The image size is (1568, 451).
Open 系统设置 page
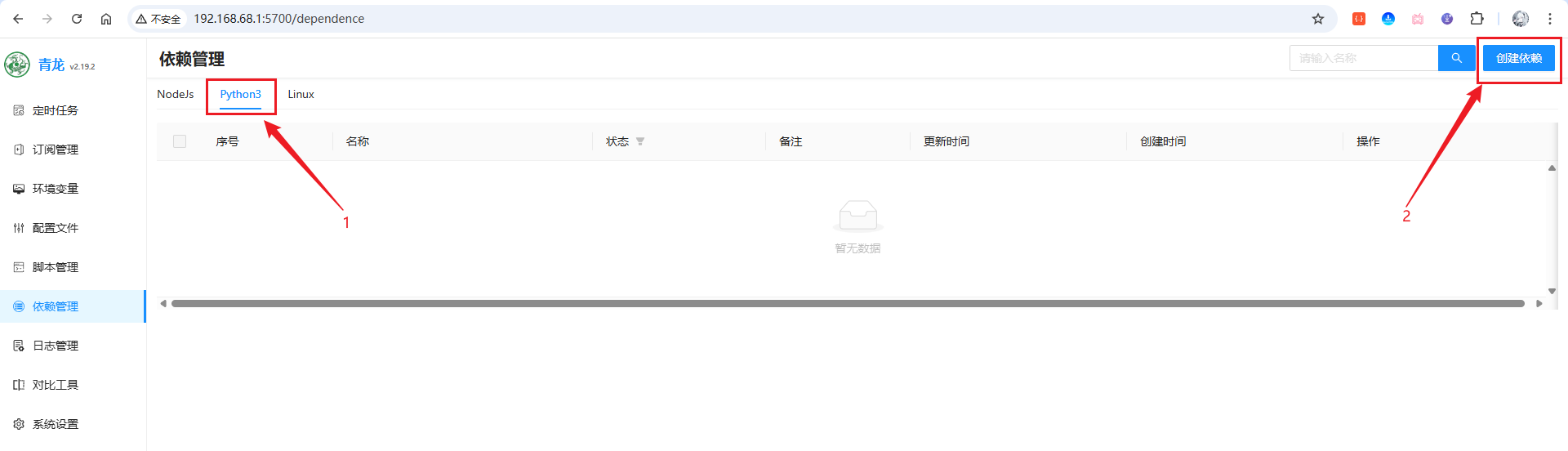(x=55, y=424)
